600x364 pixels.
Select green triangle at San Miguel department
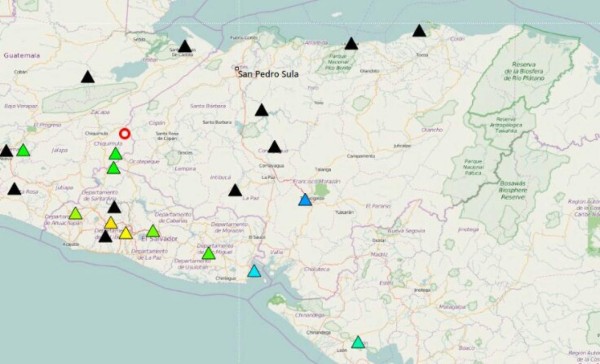pyautogui.click(x=209, y=253)
